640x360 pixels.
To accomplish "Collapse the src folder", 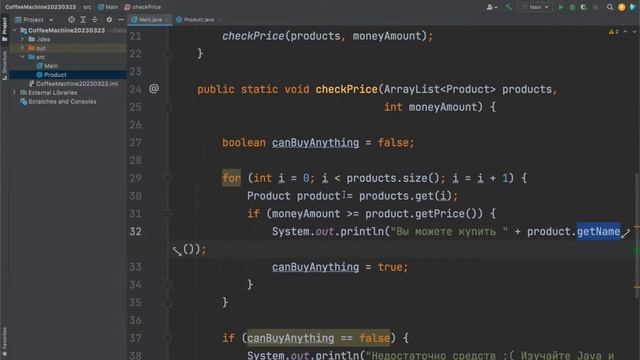I will coord(22,57).
